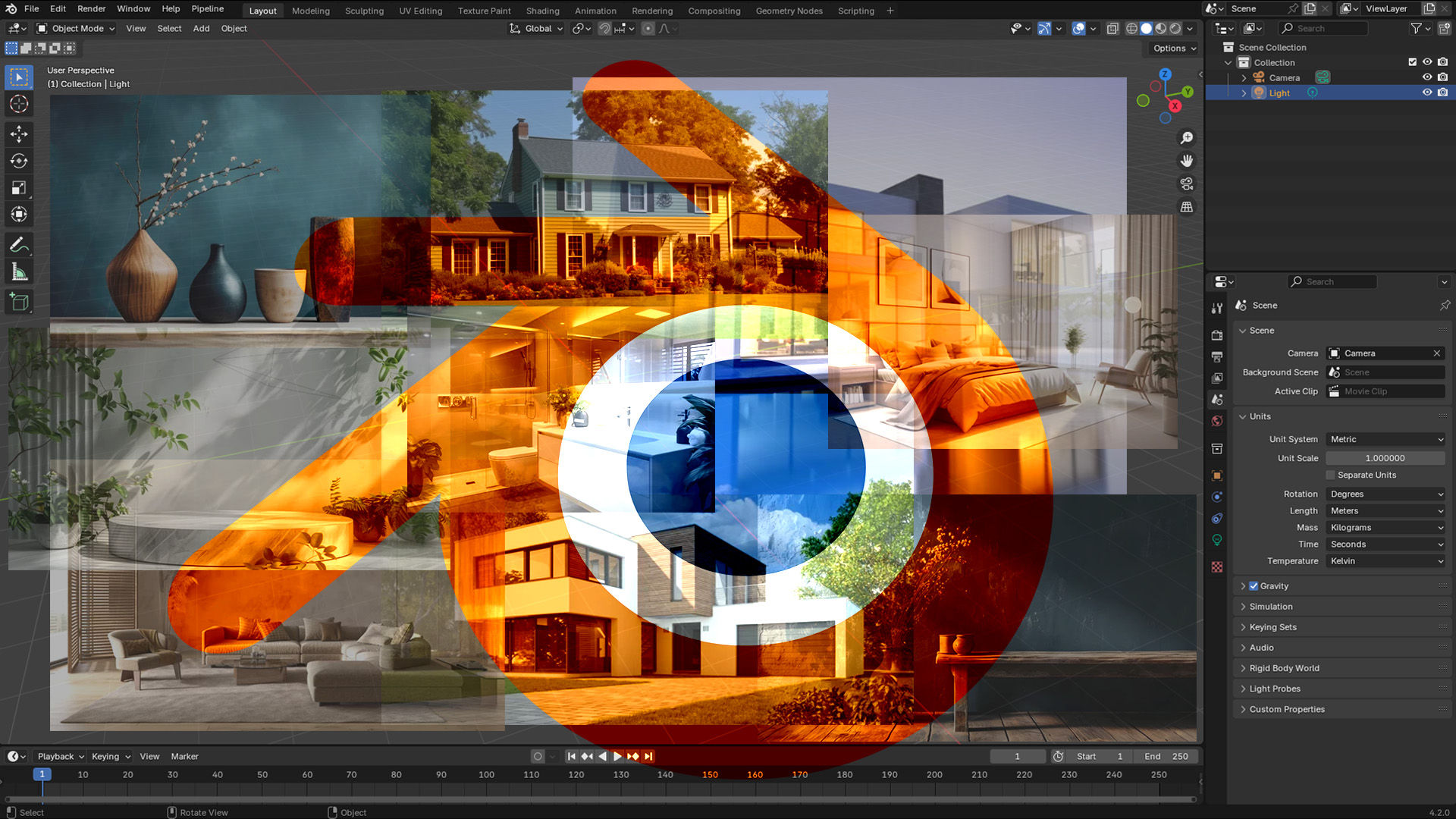Click the play button in the timeline

pyautogui.click(x=617, y=756)
